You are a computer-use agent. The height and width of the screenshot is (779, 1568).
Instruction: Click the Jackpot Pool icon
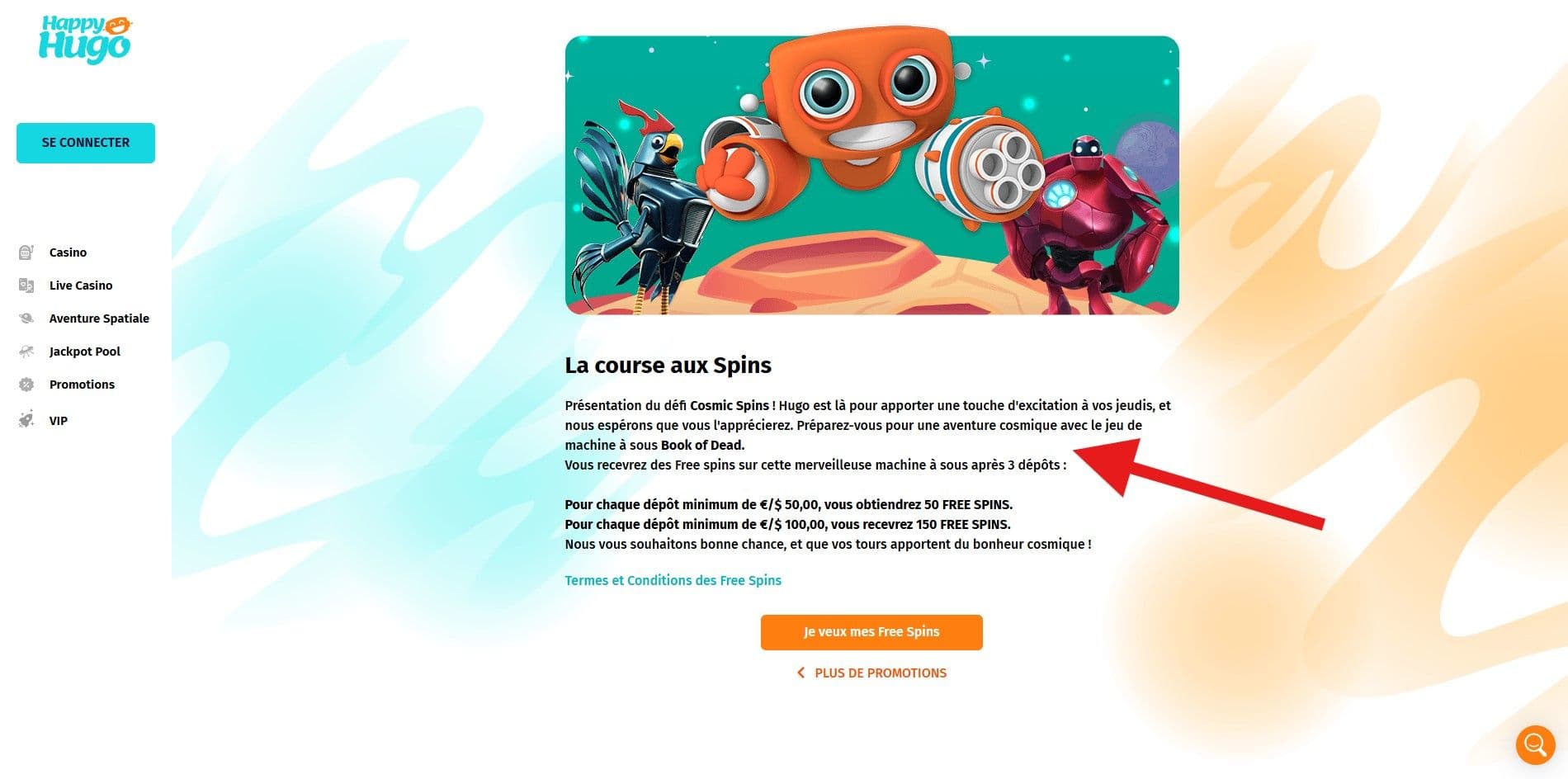[x=26, y=352]
